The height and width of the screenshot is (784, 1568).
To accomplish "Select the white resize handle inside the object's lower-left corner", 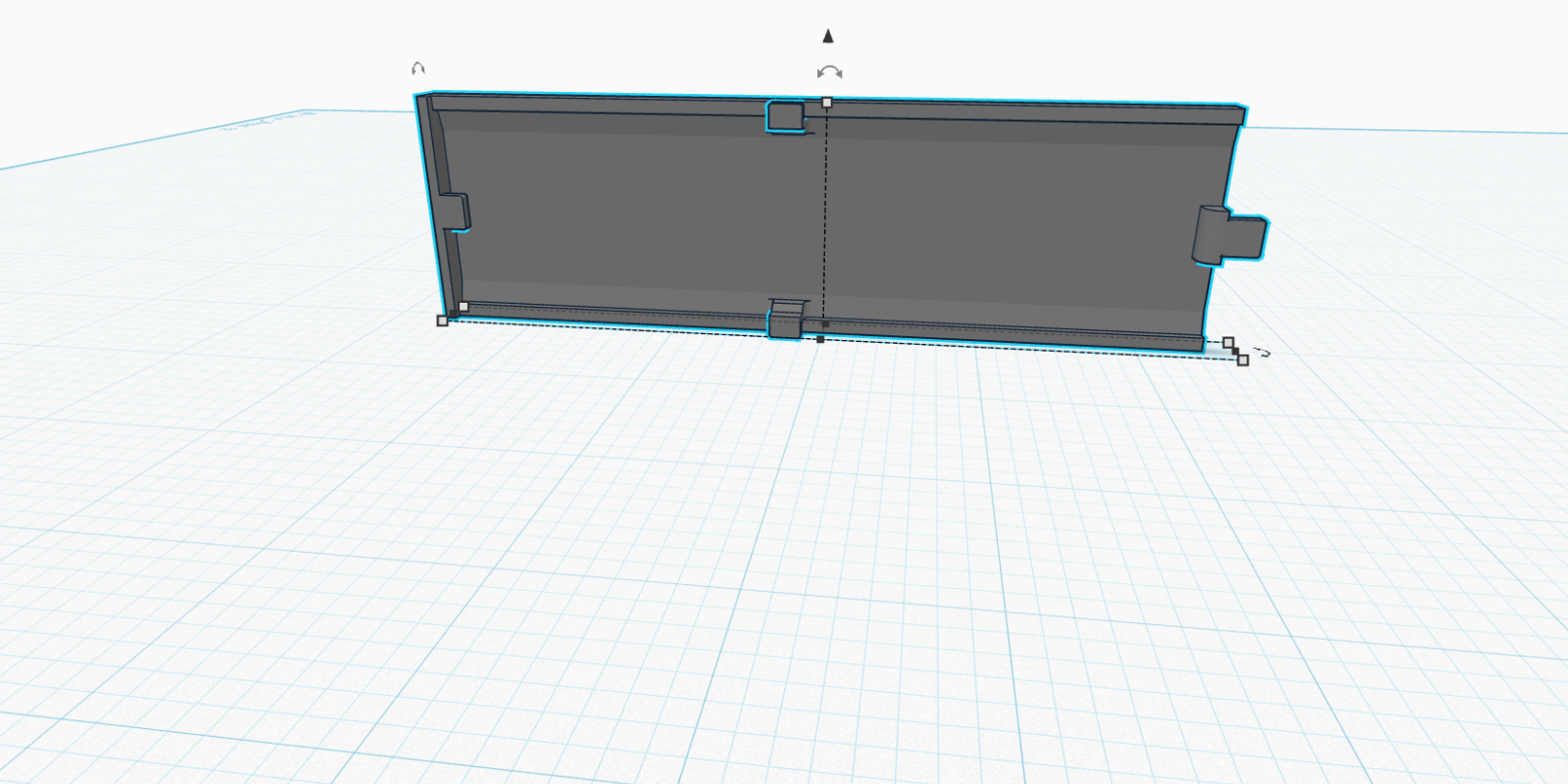I will click(464, 307).
